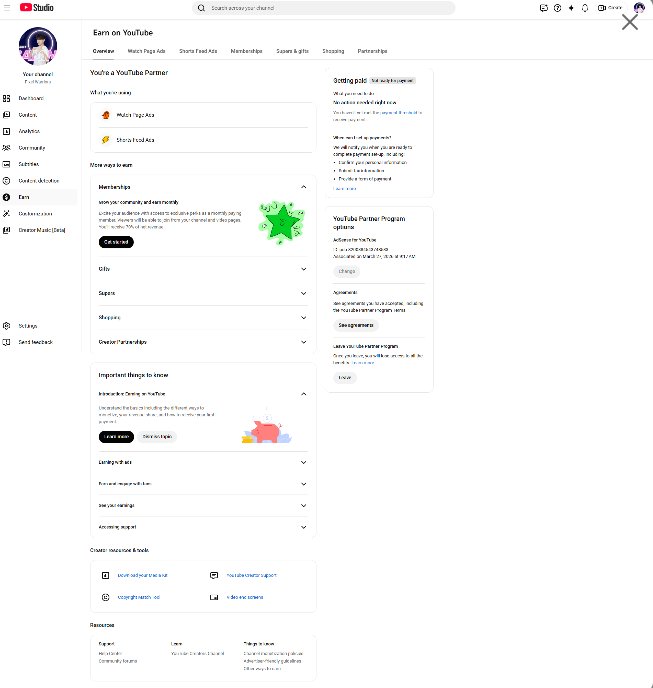
Task: Open the account avatar menu
Action: (x=639, y=7)
